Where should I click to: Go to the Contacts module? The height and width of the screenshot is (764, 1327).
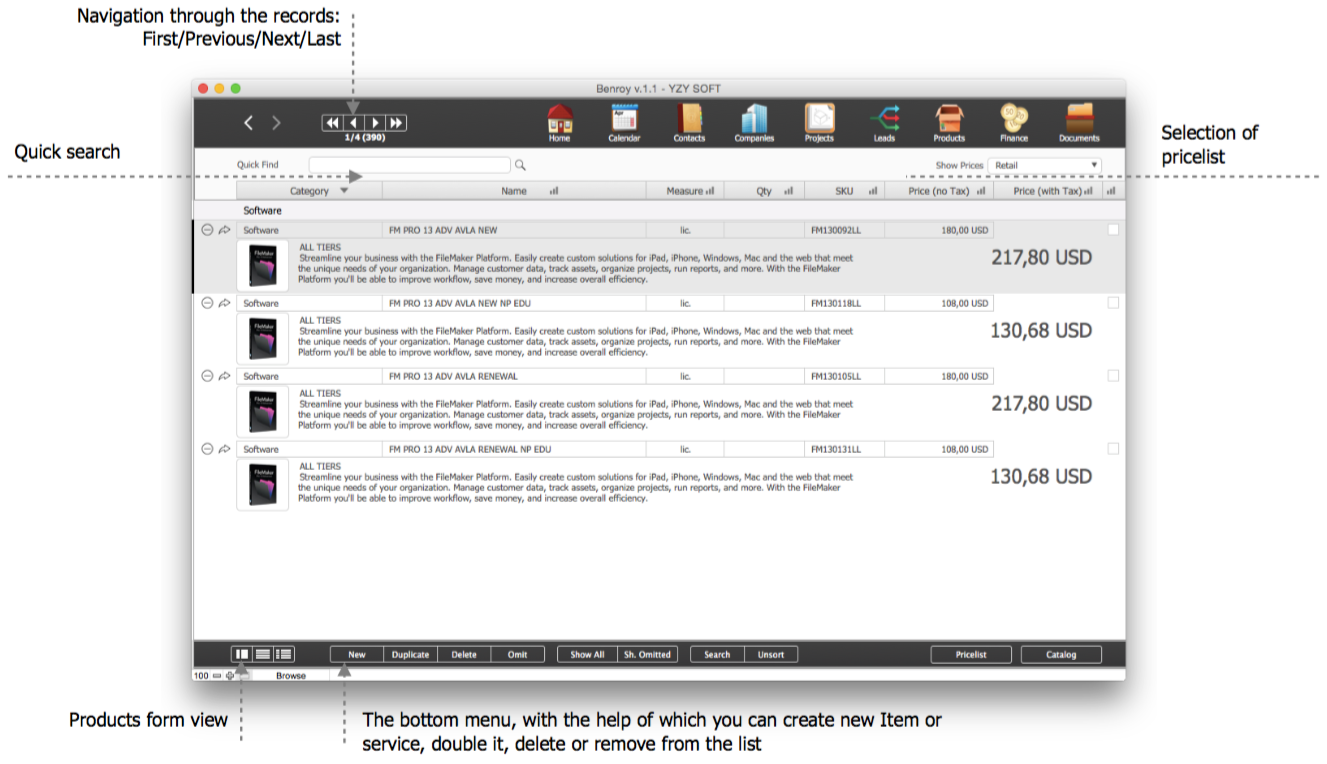689,120
